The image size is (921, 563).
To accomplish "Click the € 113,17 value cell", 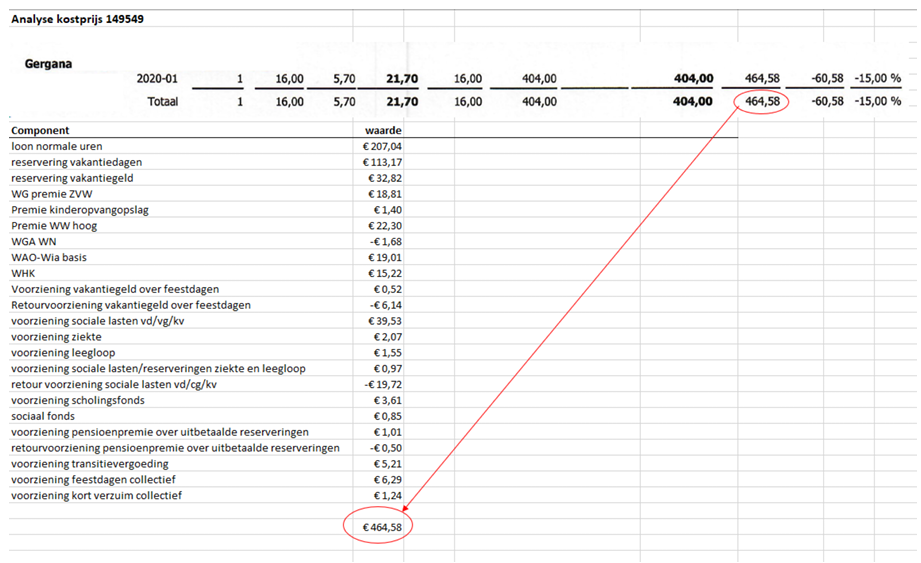I will pyautogui.click(x=383, y=162).
